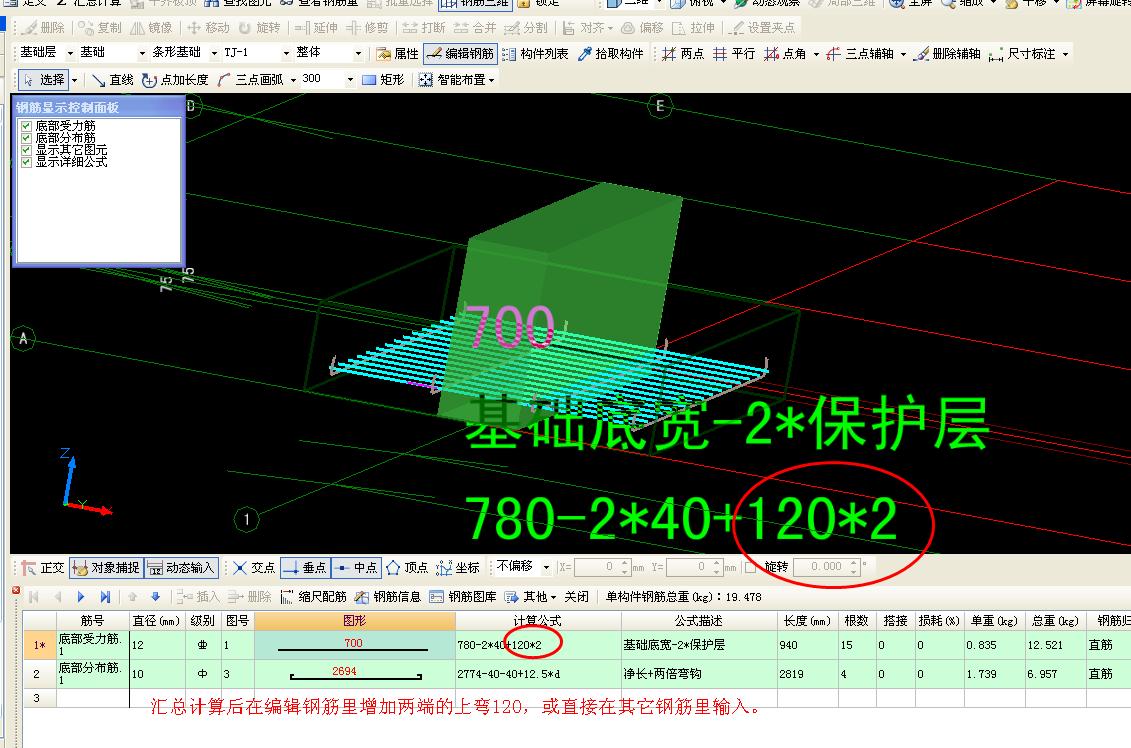Click the 计算公式 column header

[538, 620]
